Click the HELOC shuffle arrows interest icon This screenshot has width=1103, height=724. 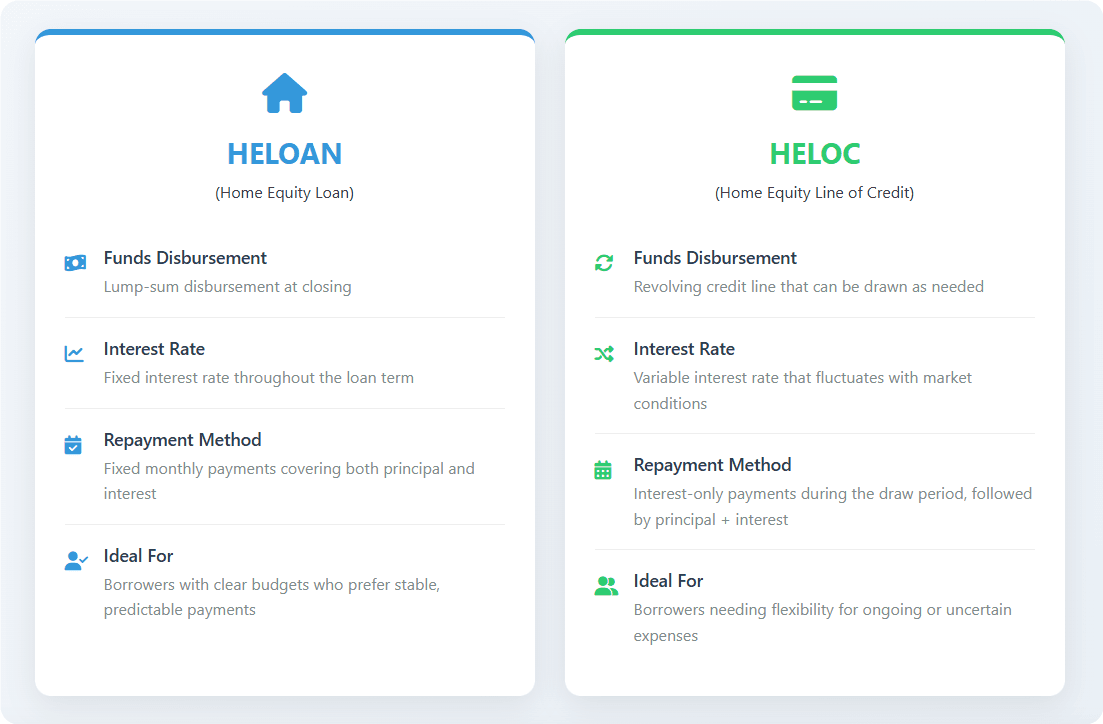604,353
